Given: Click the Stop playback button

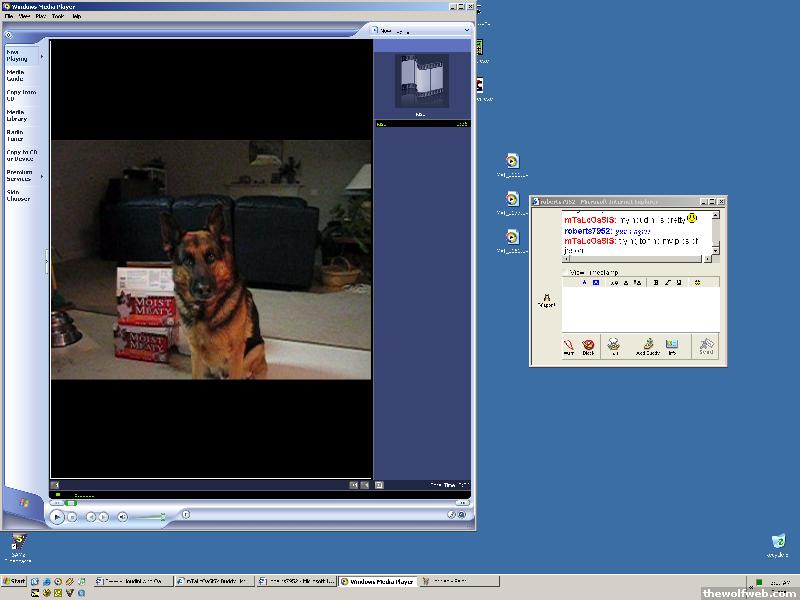Looking at the screenshot, I should click(x=72, y=517).
